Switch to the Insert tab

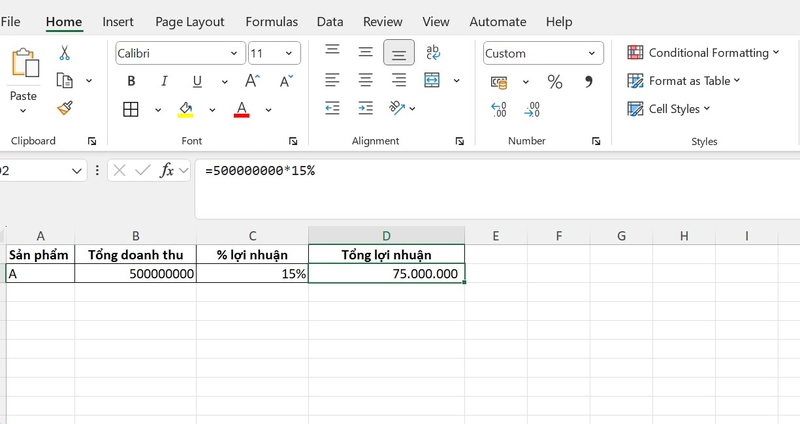coord(118,22)
